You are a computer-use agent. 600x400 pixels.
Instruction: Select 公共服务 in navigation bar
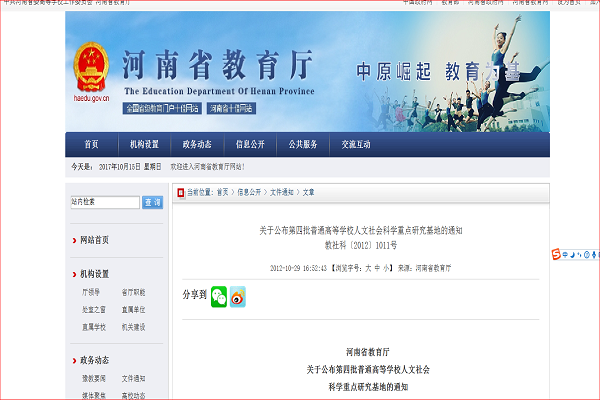[303, 144]
